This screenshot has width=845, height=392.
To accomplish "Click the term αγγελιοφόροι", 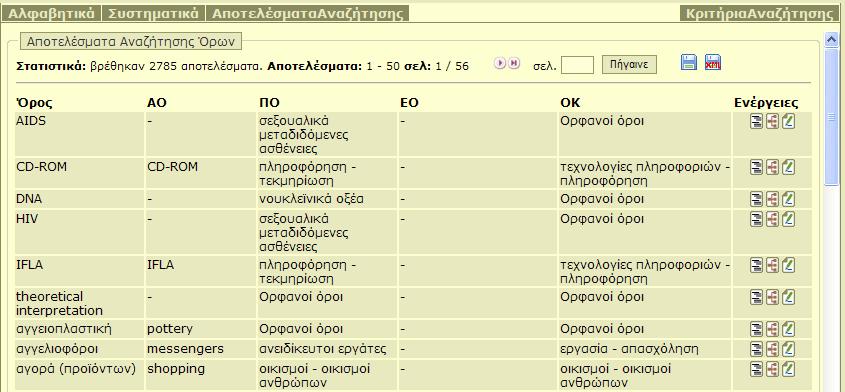I will 57,349.
